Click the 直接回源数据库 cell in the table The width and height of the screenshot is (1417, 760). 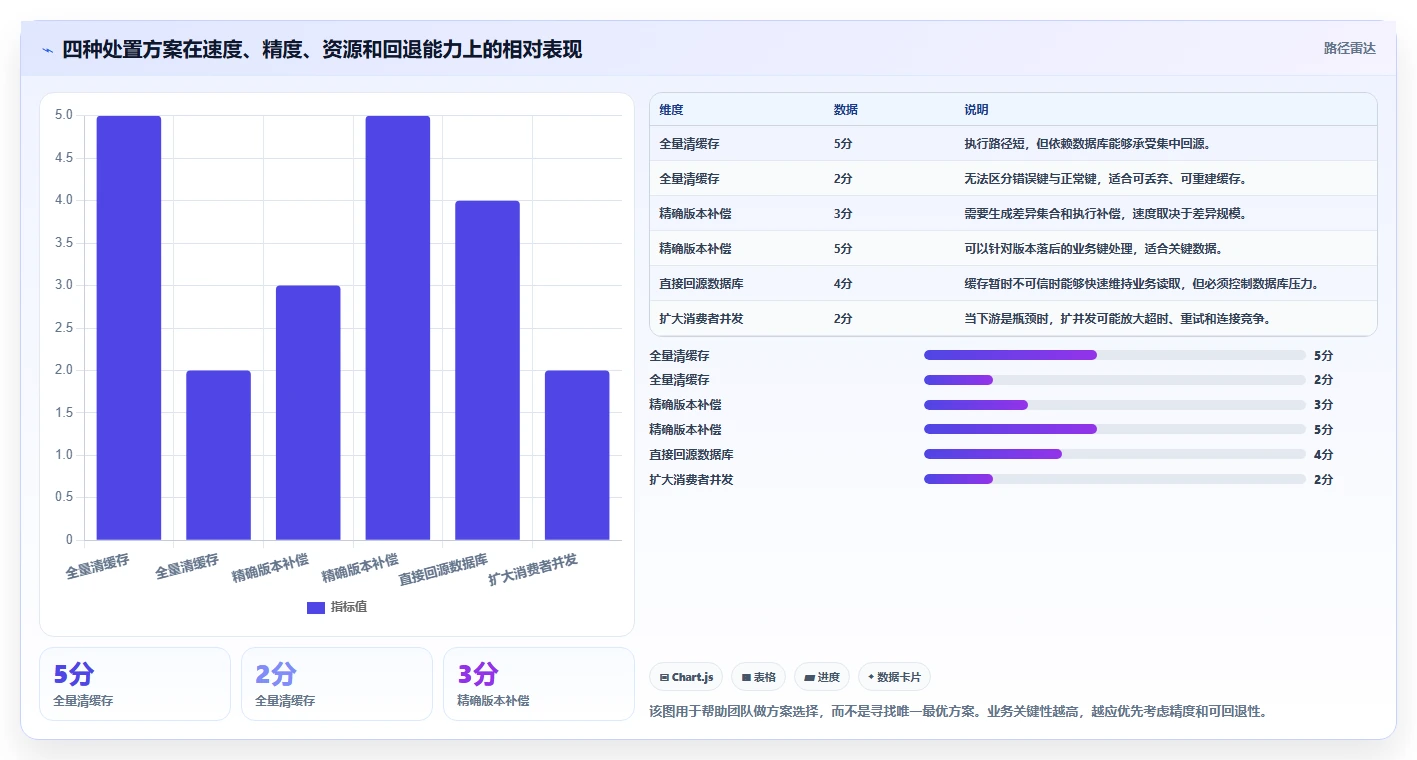tap(701, 284)
